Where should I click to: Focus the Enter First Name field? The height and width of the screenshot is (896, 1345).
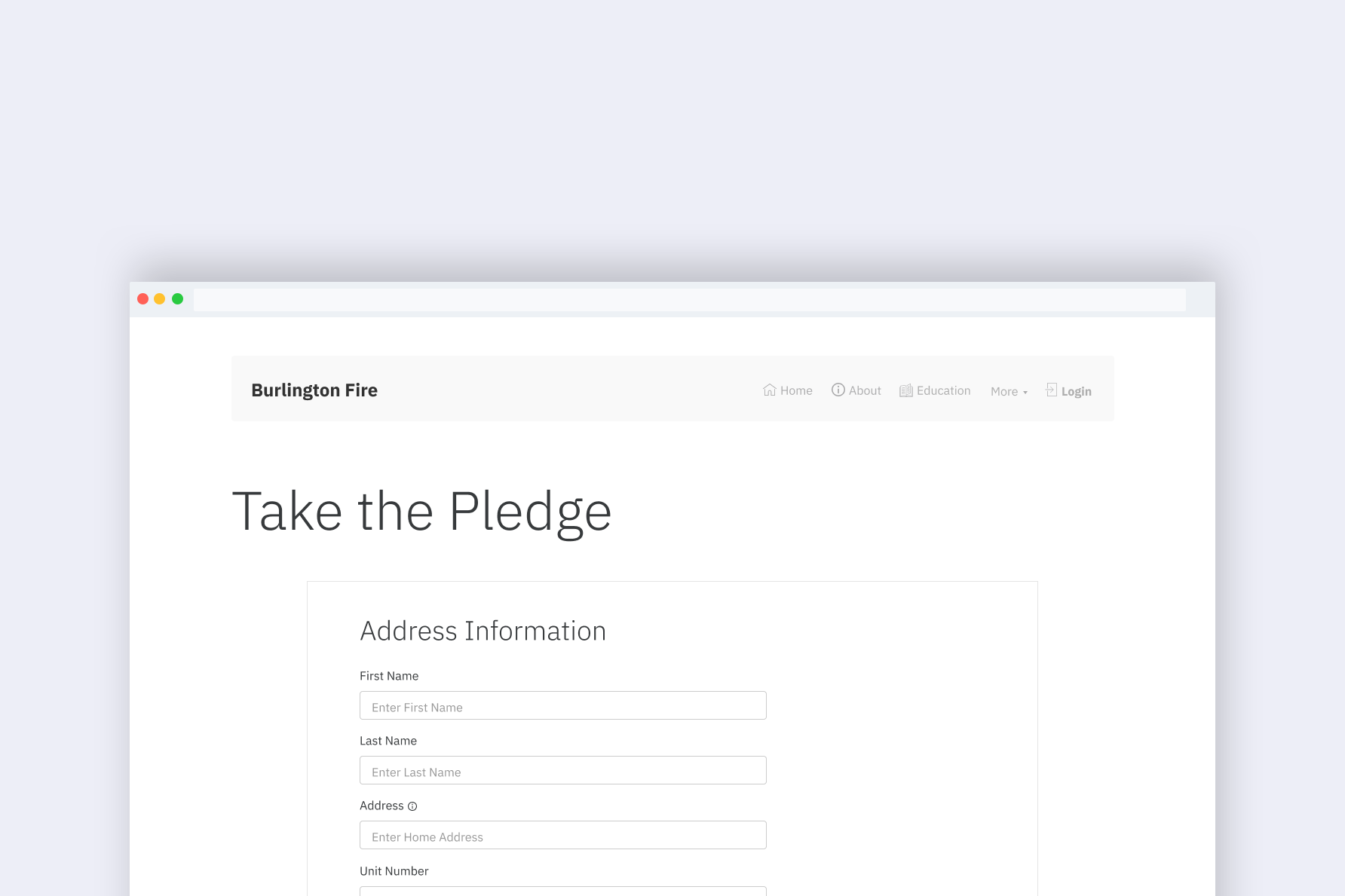[x=563, y=705]
